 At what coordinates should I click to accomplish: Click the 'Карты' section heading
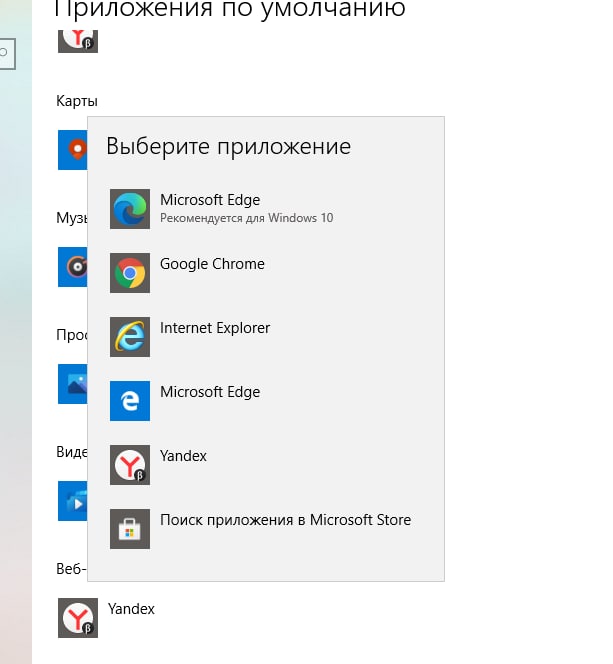[77, 101]
